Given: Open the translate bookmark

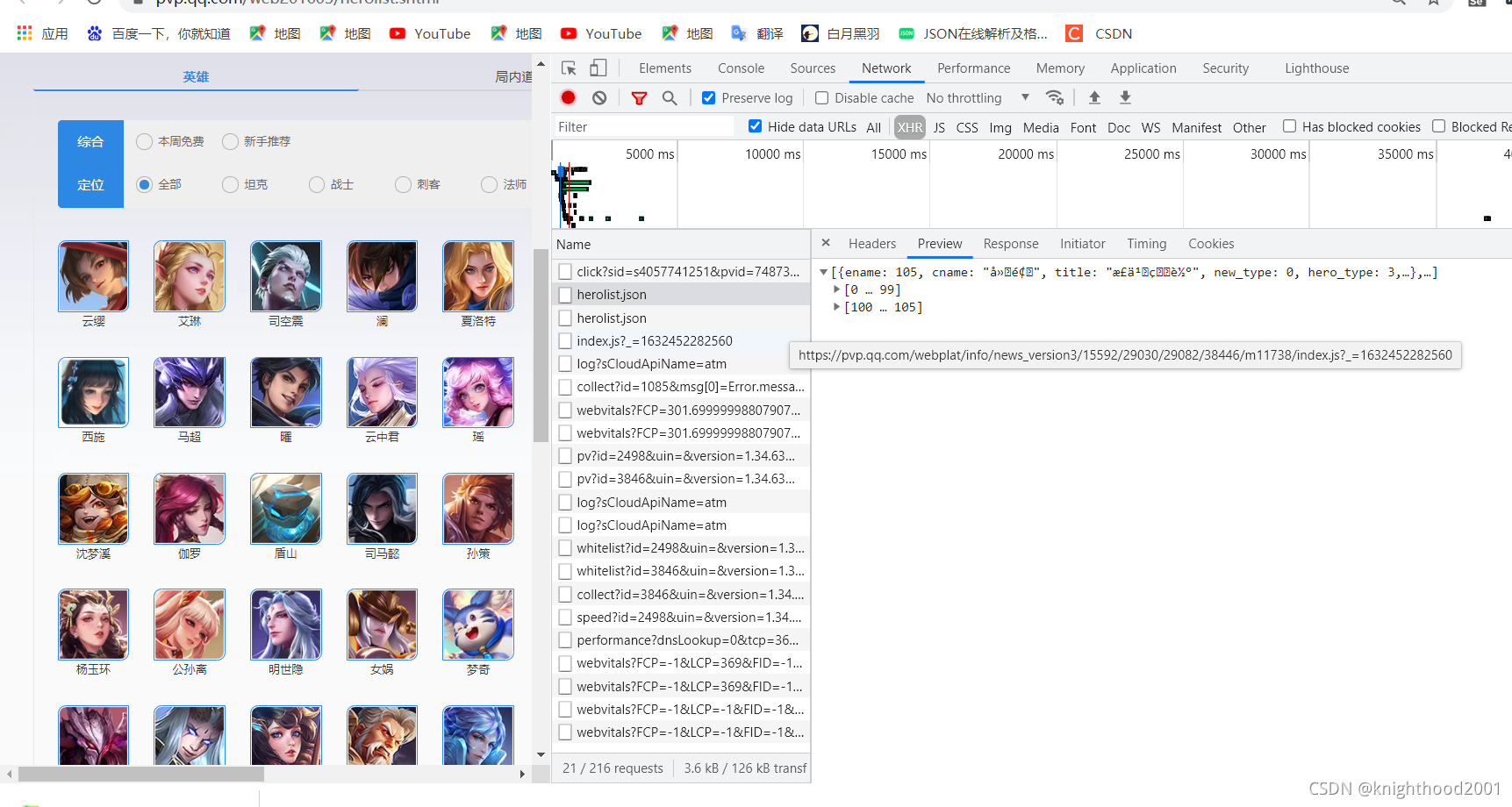Looking at the screenshot, I should click(757, 33).
